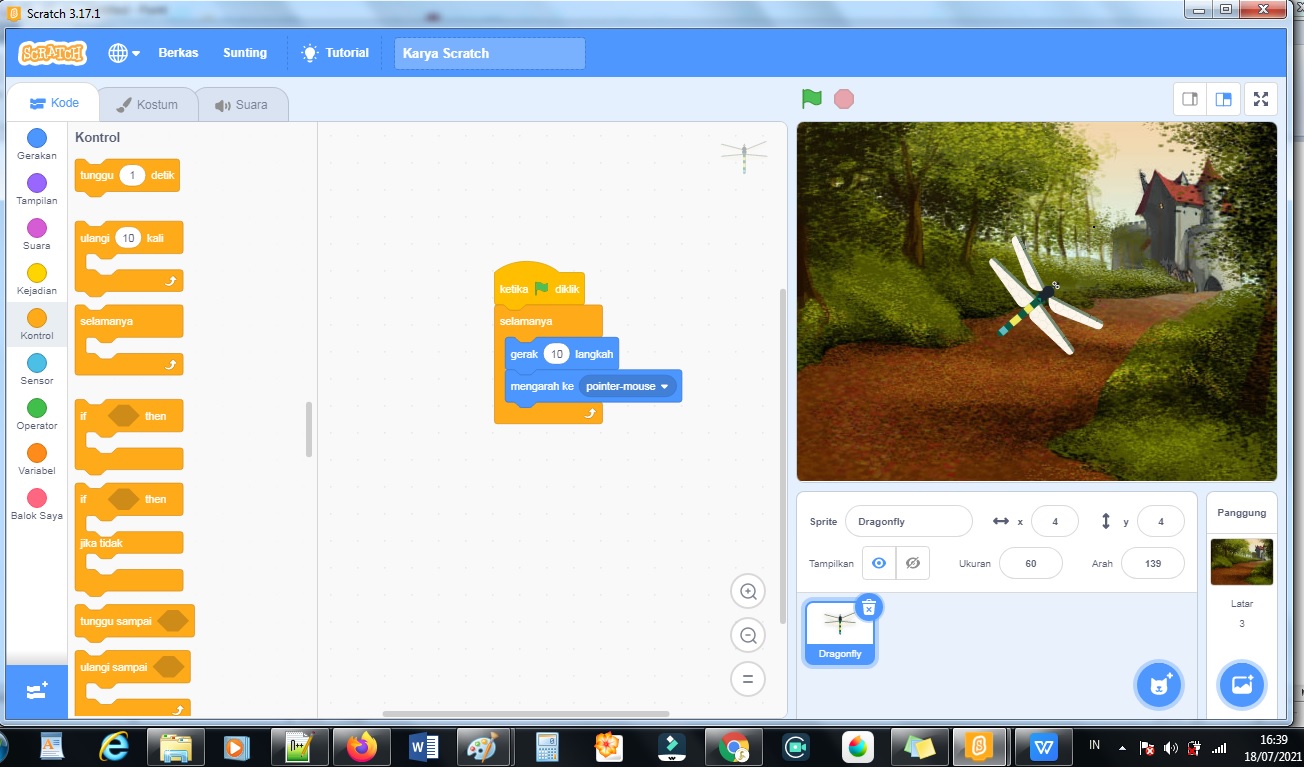Enter fullscreen stage mode
Screen dimensions: 1304x768
click(1261, 99)
